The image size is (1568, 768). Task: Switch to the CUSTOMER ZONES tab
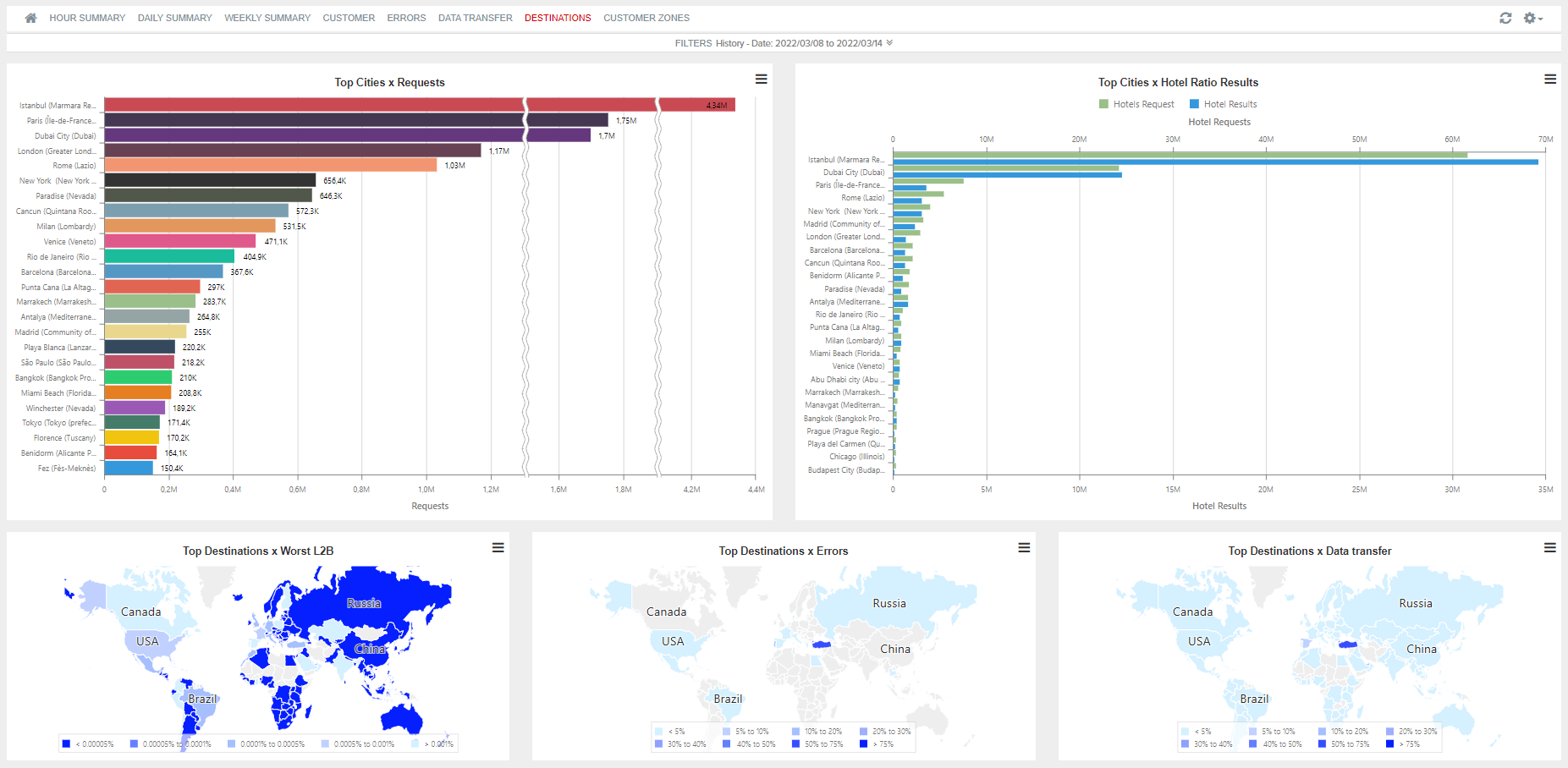click(646, 17)
